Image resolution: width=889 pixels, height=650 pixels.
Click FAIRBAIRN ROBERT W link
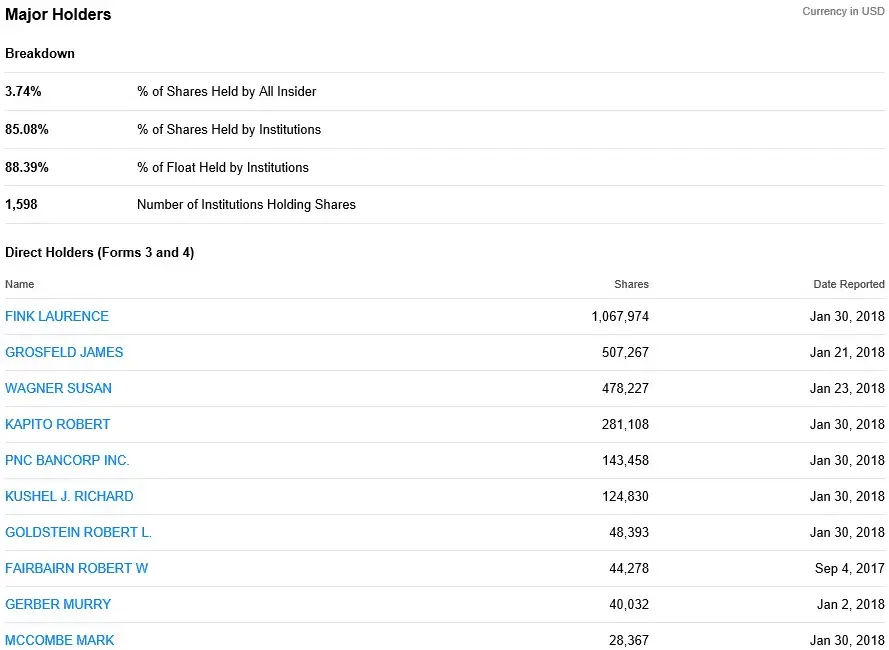pos(76,568)
